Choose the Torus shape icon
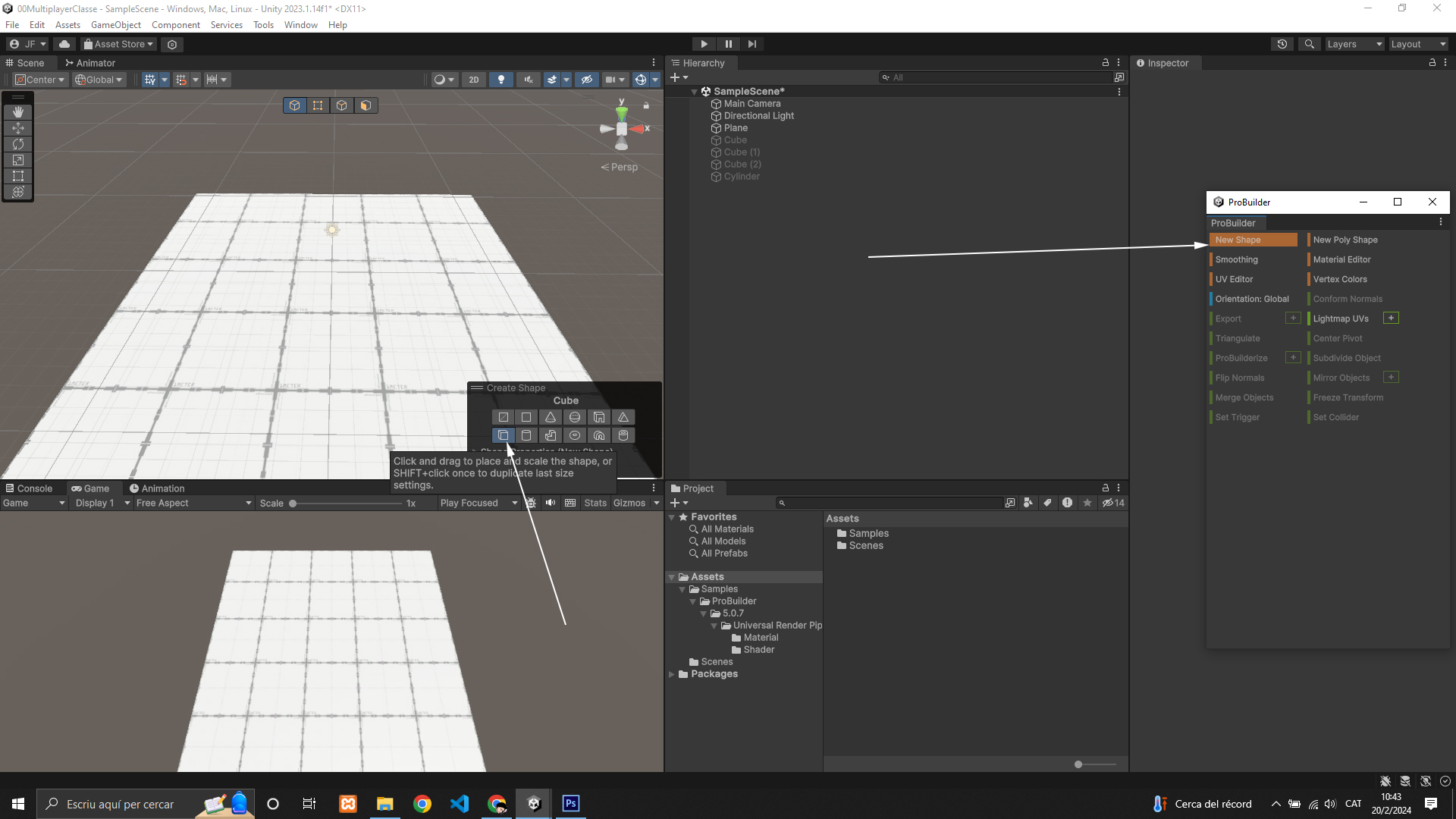 tap(575, 435)
